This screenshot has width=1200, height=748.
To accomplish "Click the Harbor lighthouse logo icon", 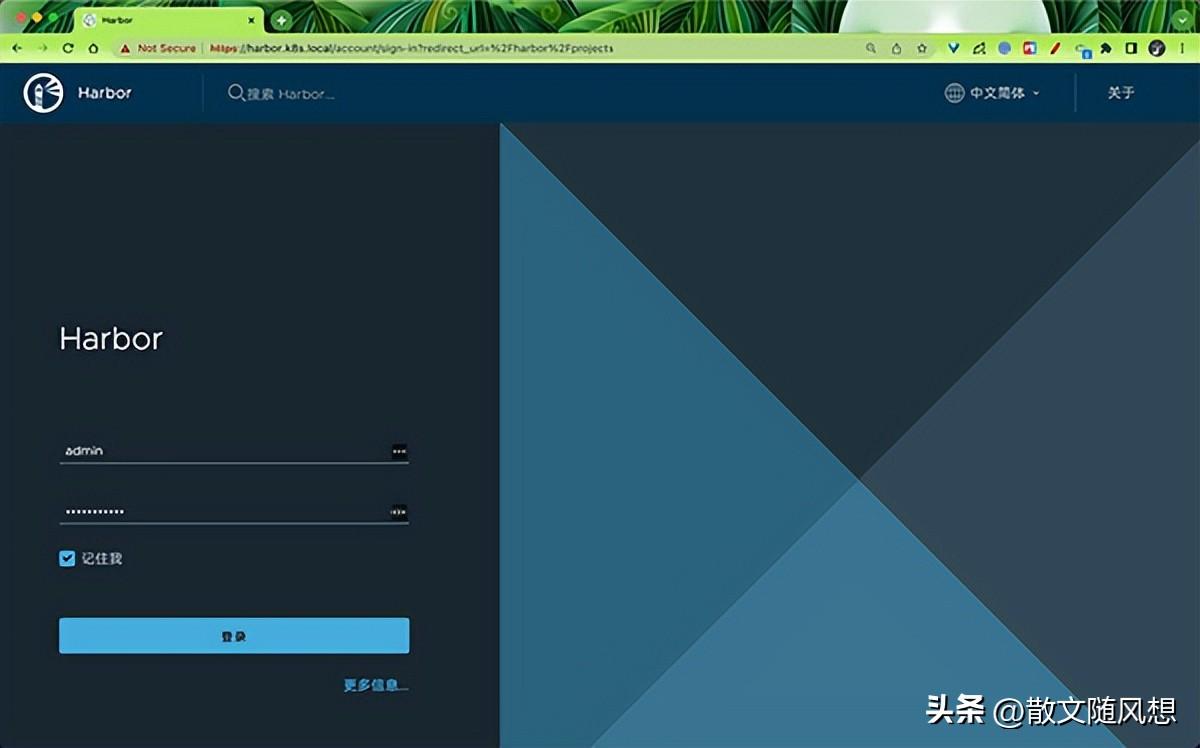I will click(43, 93).
